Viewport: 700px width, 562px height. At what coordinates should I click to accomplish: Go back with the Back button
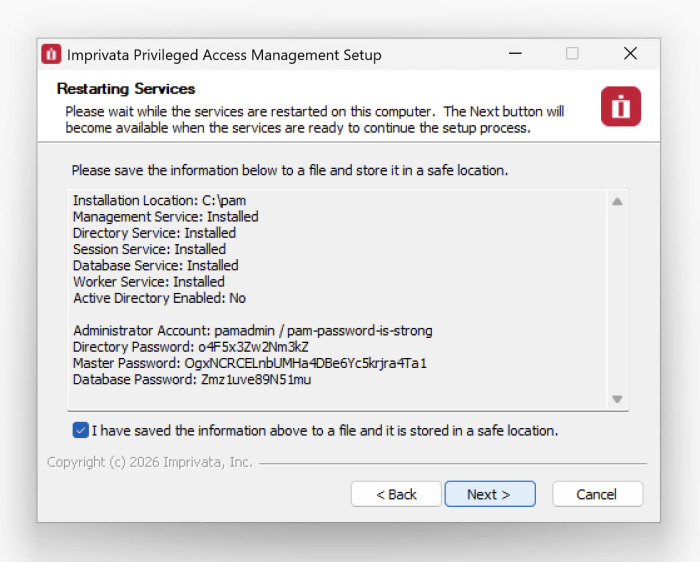[396, 494]
